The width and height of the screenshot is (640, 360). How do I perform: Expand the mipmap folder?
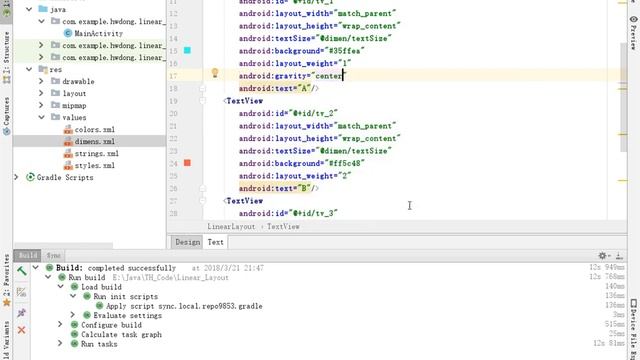point(41,105)
